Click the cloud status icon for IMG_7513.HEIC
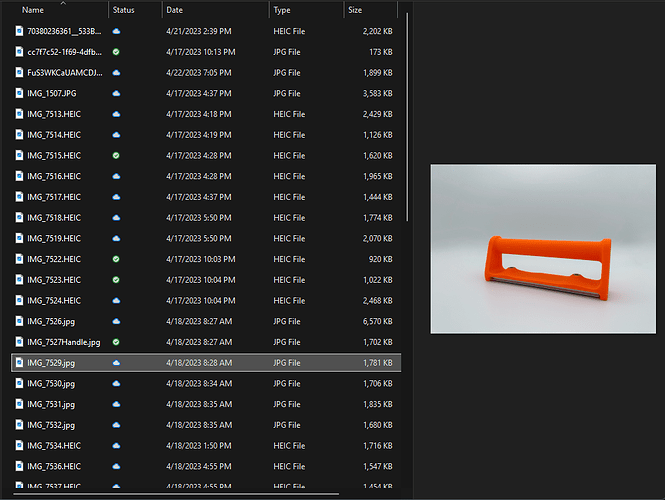This screenshot has width=665, height=500. point(116,114)
